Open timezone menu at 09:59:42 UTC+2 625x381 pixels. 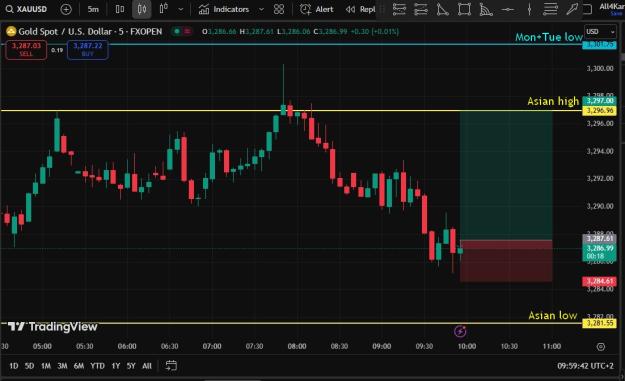(585, 365)
